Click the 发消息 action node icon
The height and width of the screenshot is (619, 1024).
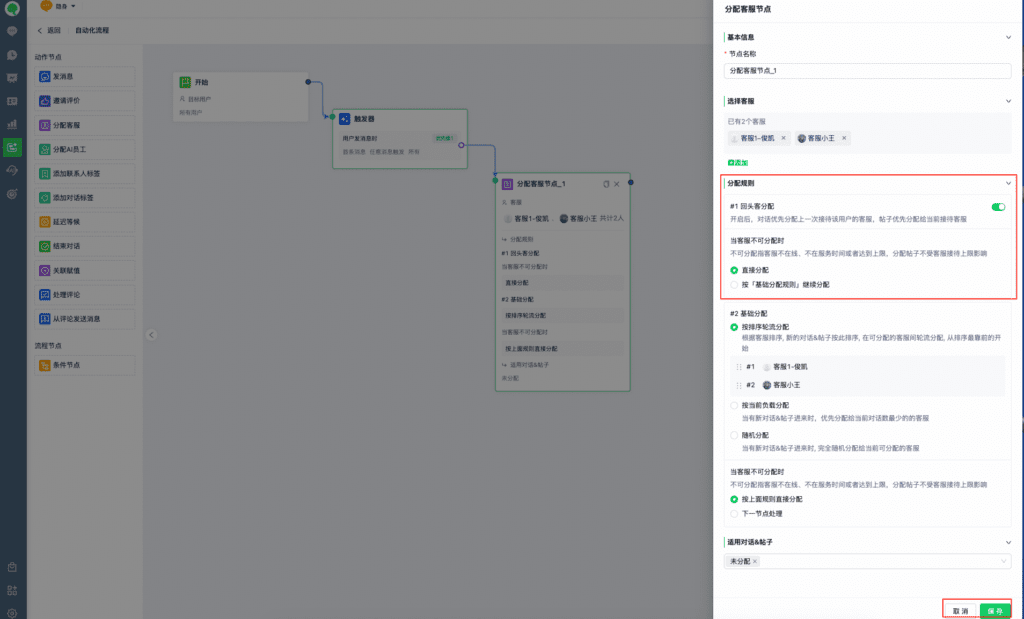tap(45, 77)
